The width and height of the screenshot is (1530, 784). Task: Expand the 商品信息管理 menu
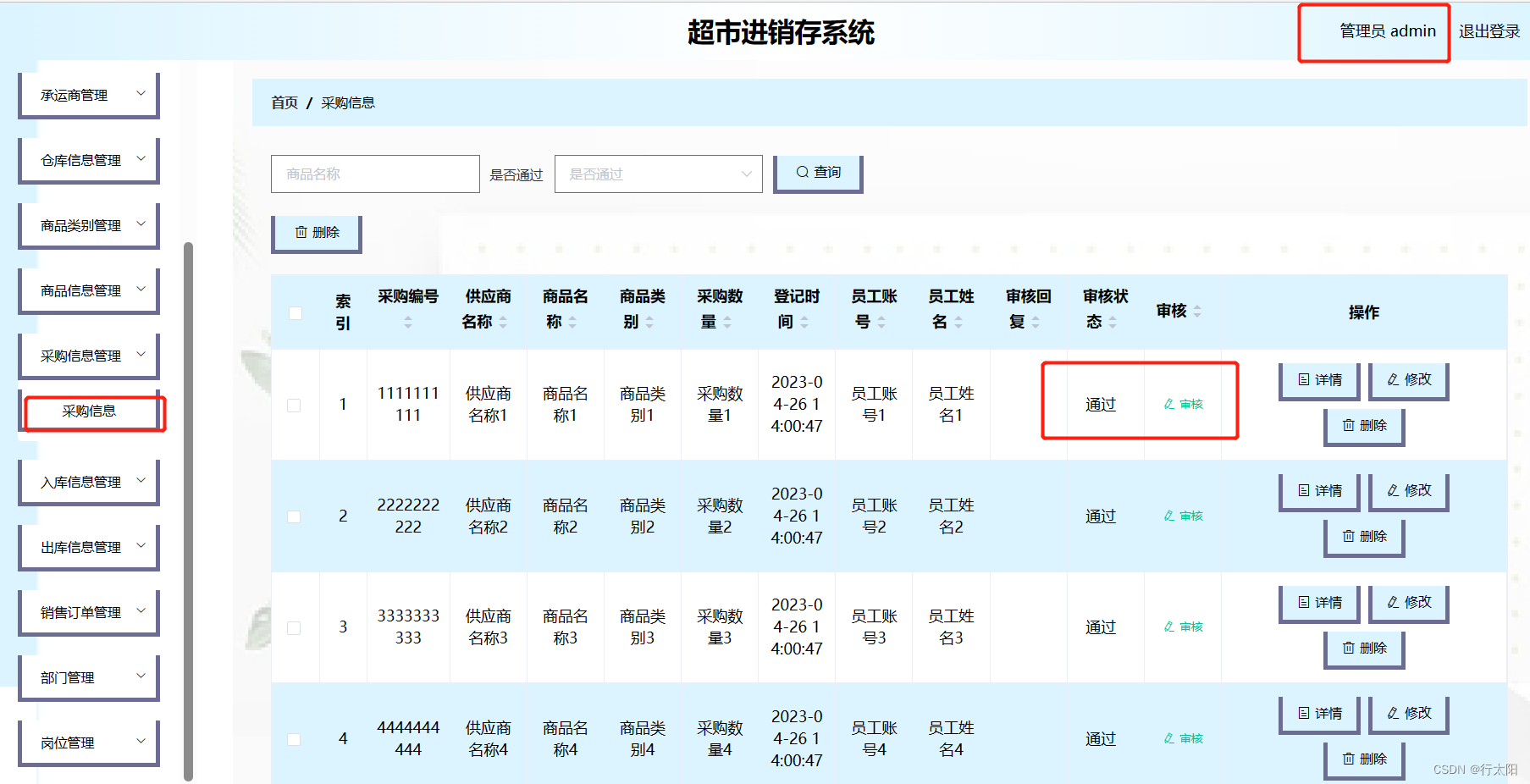(x=89, y=290)
